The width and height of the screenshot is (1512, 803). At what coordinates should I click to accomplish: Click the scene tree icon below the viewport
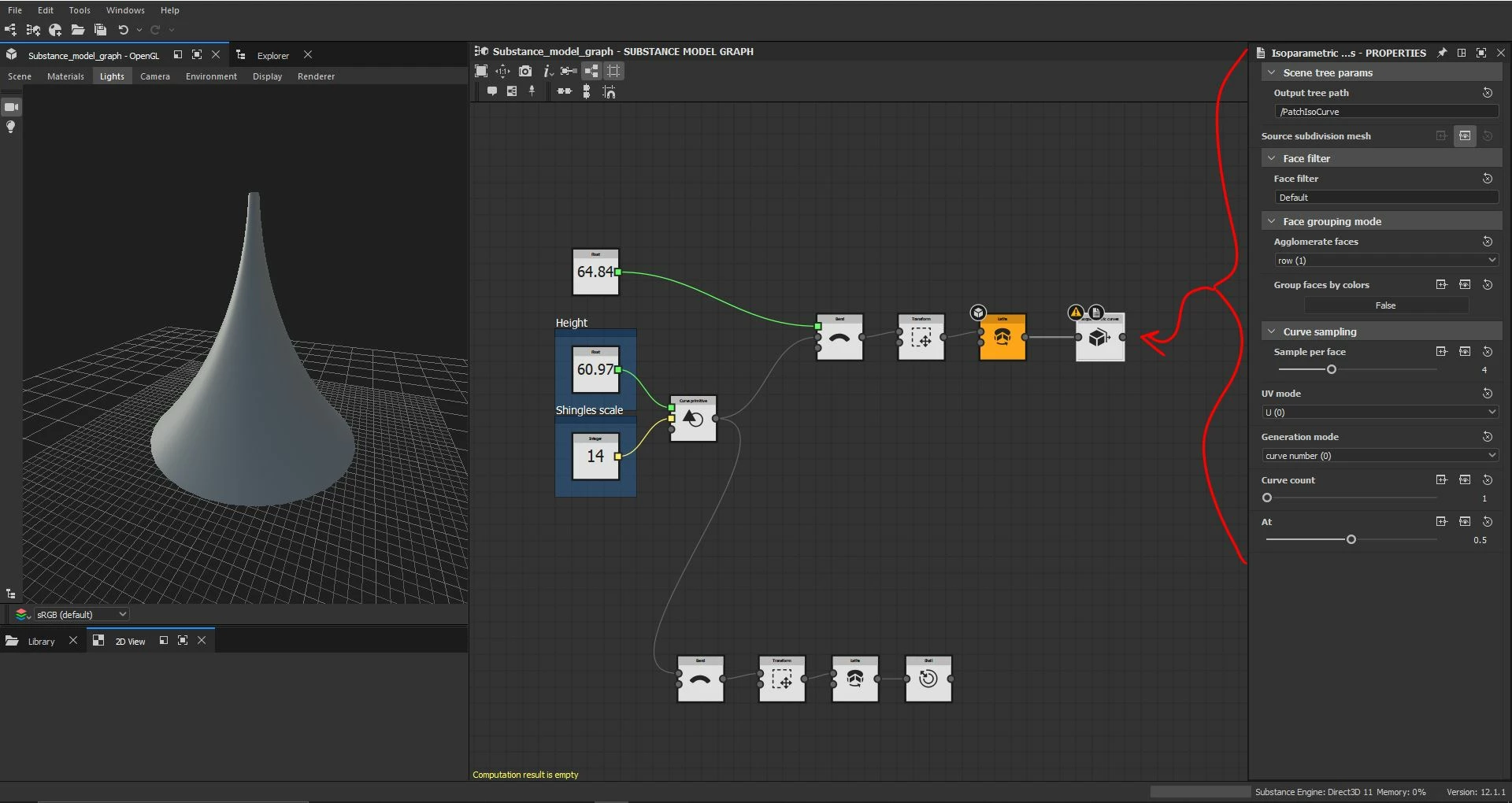pyautogui.click(x=11, y=594)
